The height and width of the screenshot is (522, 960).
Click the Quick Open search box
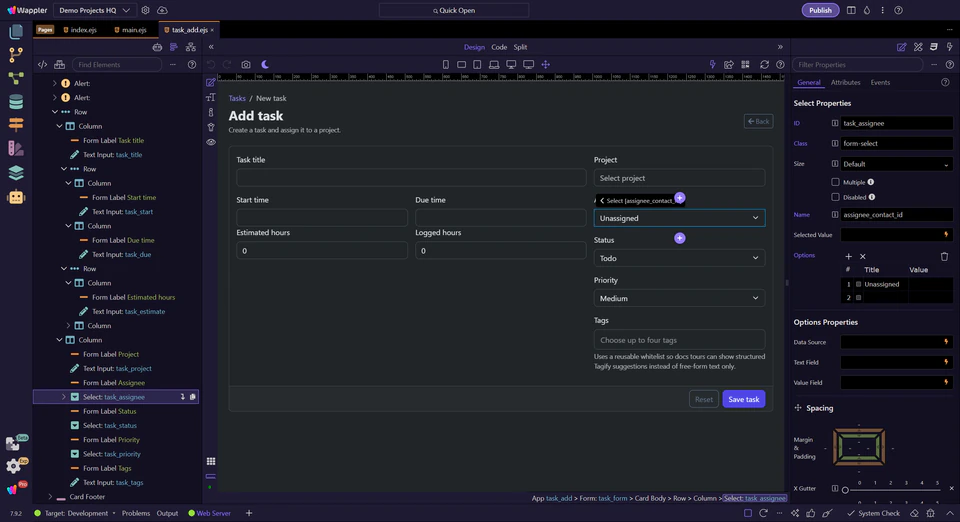pos(454,10)
